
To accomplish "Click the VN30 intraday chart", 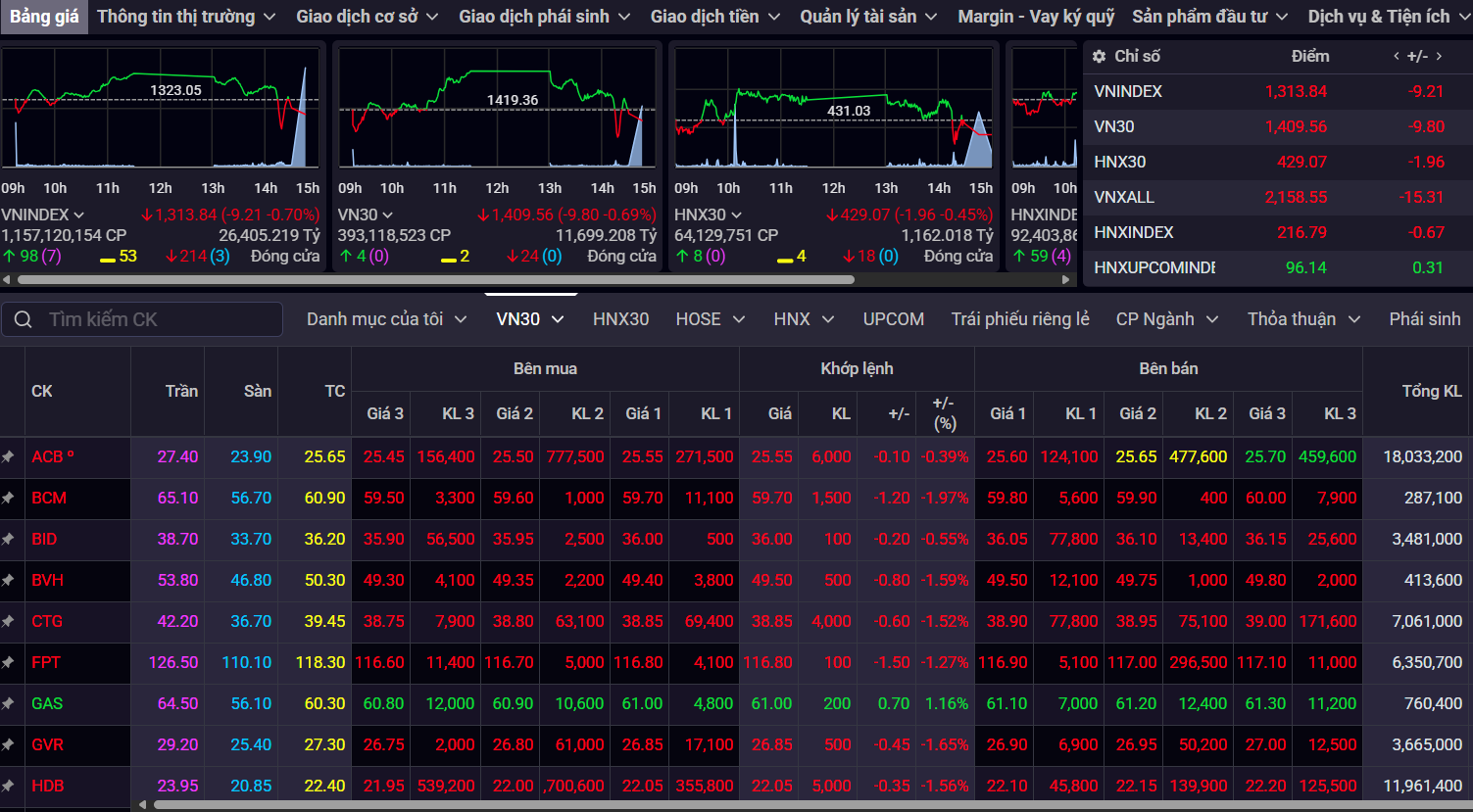I will point(497,108).
